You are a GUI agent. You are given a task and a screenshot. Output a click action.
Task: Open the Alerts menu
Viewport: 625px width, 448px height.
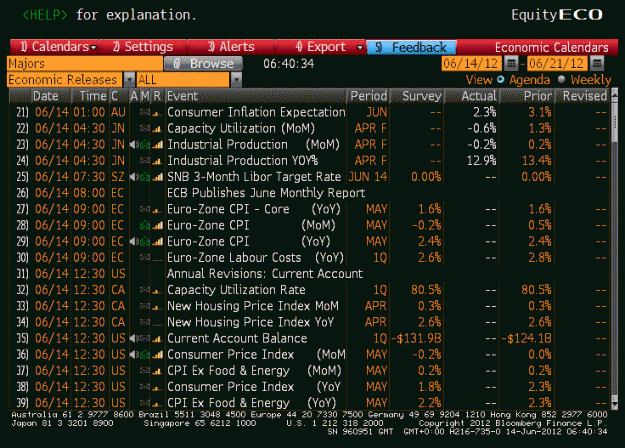coord(231,47)
